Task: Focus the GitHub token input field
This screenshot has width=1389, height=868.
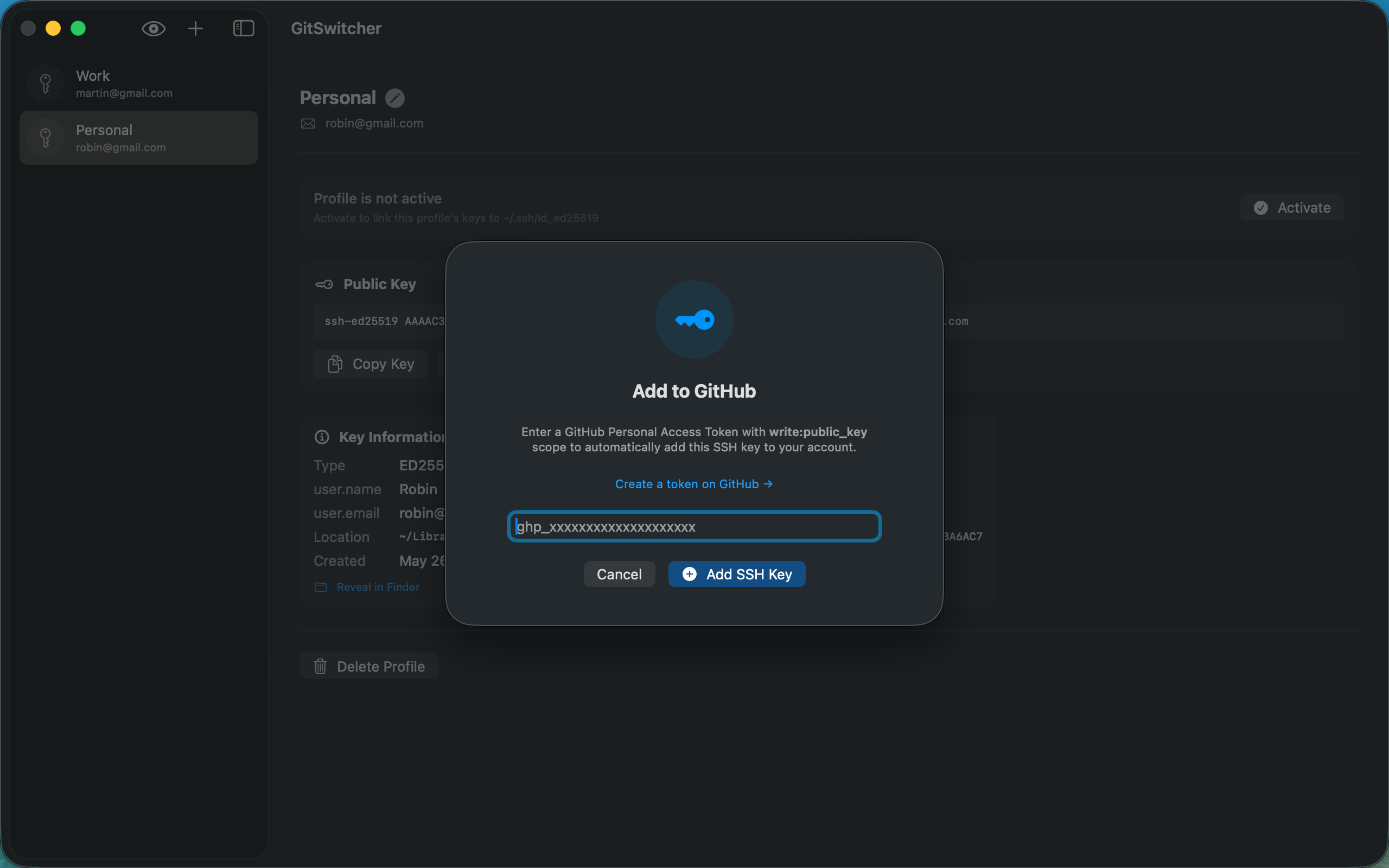Action: click(694, 526)
